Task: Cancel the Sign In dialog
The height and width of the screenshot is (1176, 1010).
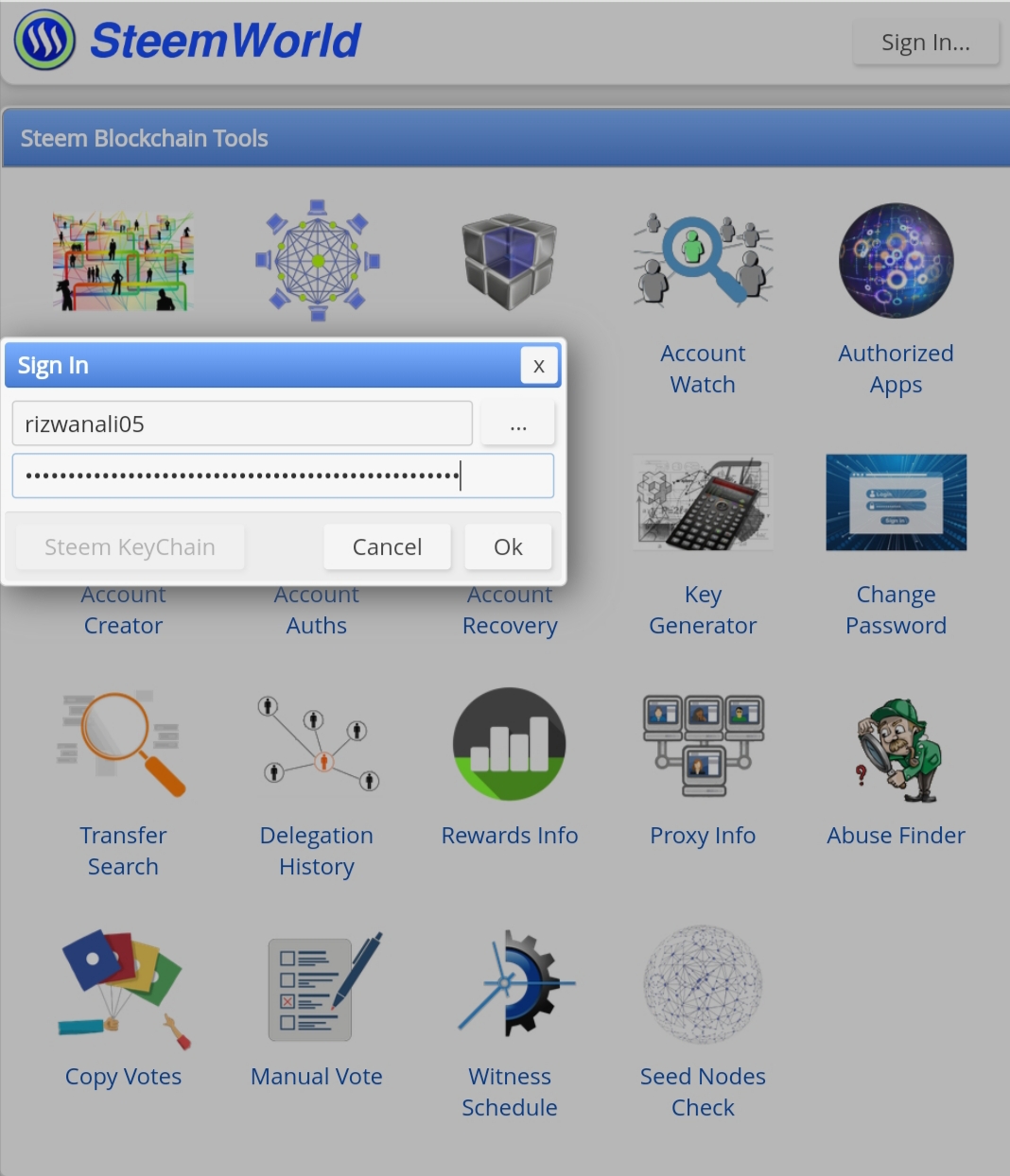Action: (388, 547)
